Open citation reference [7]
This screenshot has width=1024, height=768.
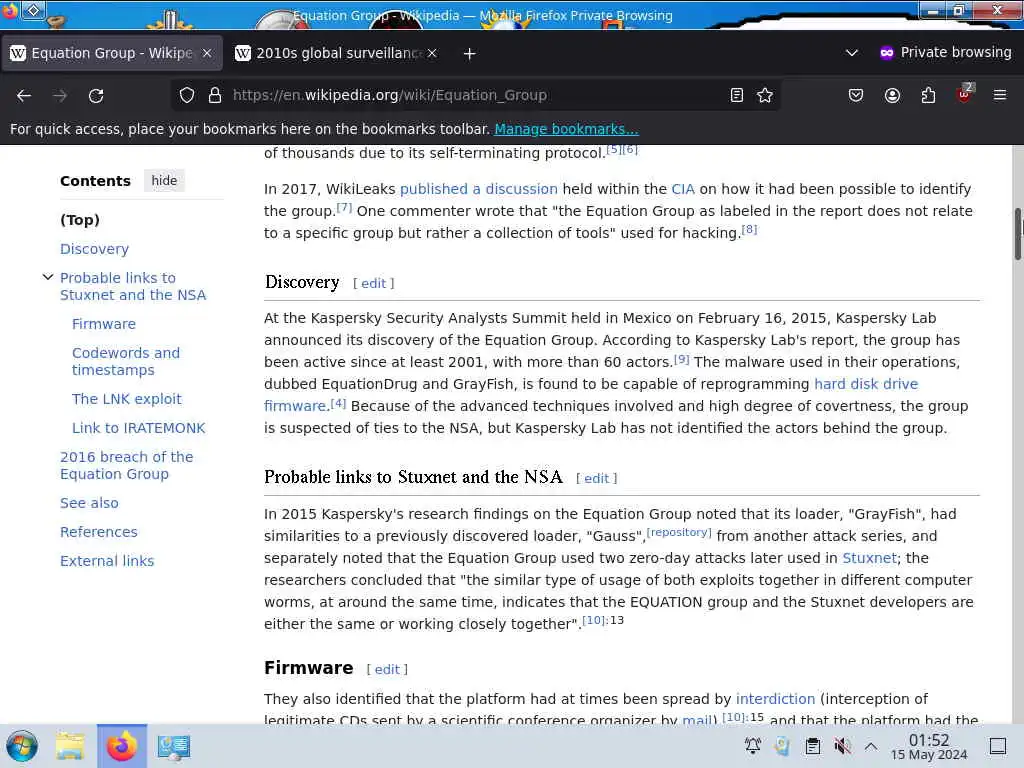[x=344, y=207]
